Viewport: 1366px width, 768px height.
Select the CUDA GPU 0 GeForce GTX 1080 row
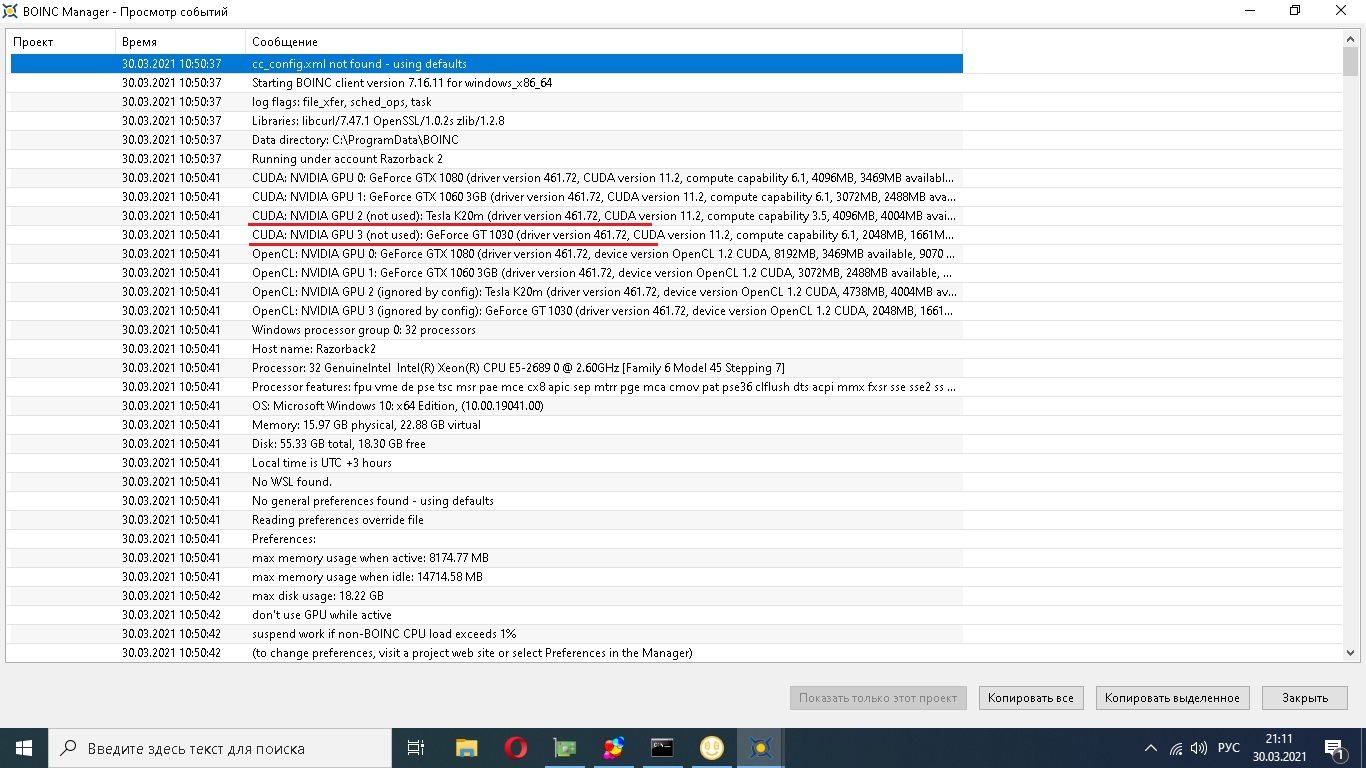[486, 178]
